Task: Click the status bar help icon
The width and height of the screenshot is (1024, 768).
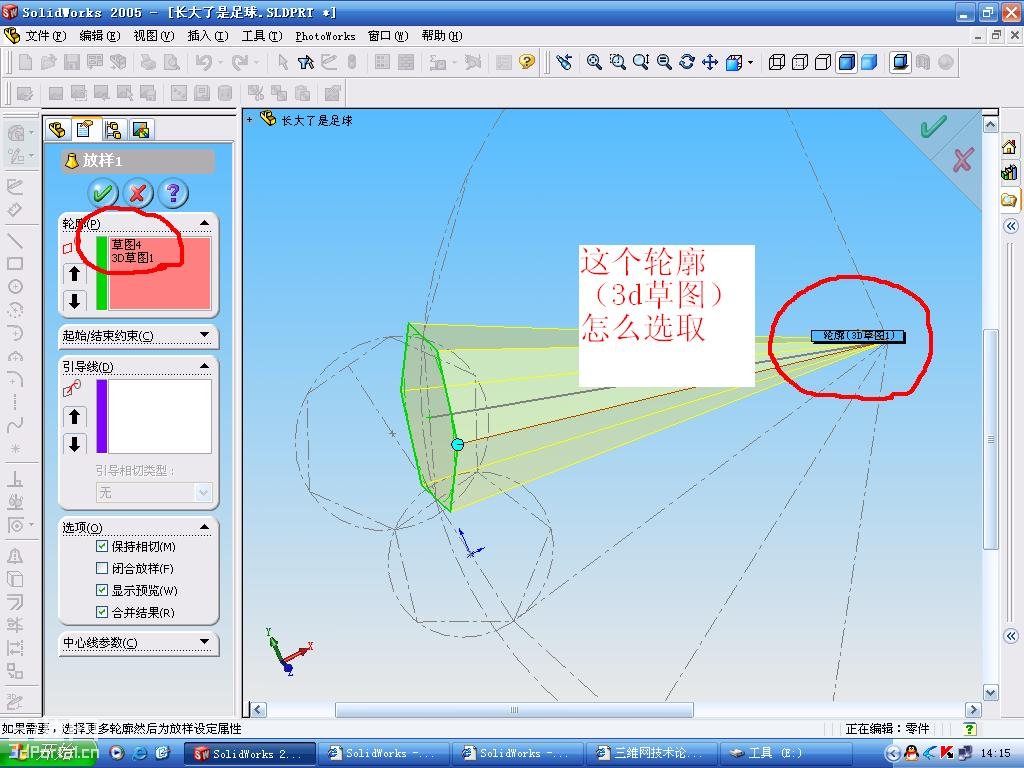Action: (x=970, y=729)
